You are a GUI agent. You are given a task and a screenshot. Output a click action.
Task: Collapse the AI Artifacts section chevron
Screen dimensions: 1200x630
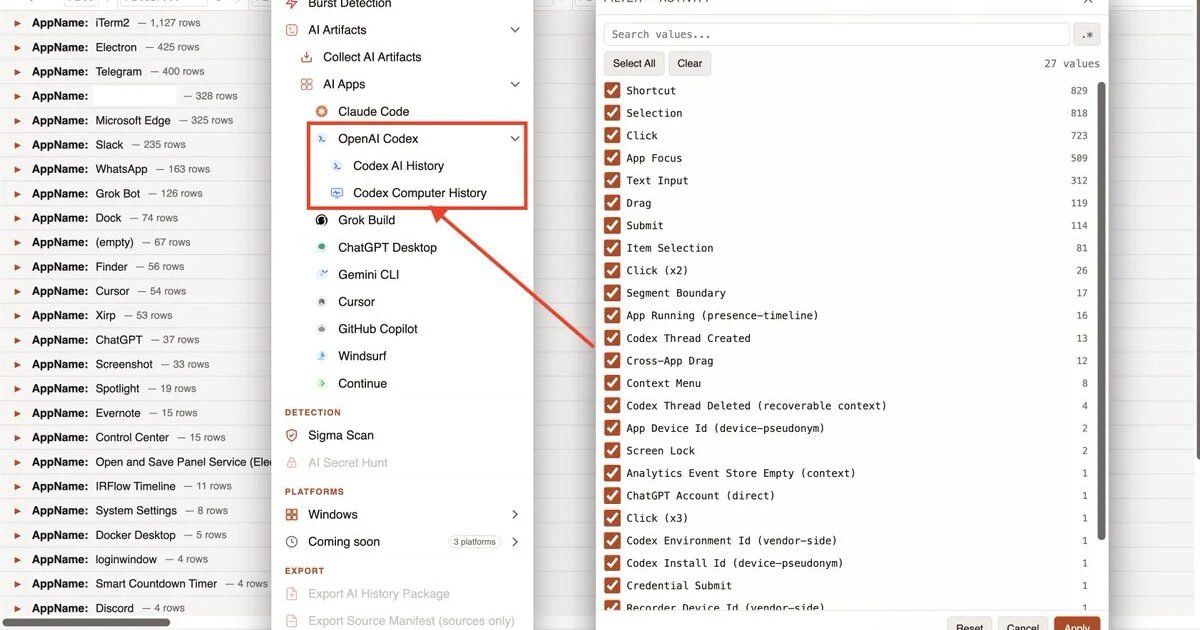coord(515,30)
